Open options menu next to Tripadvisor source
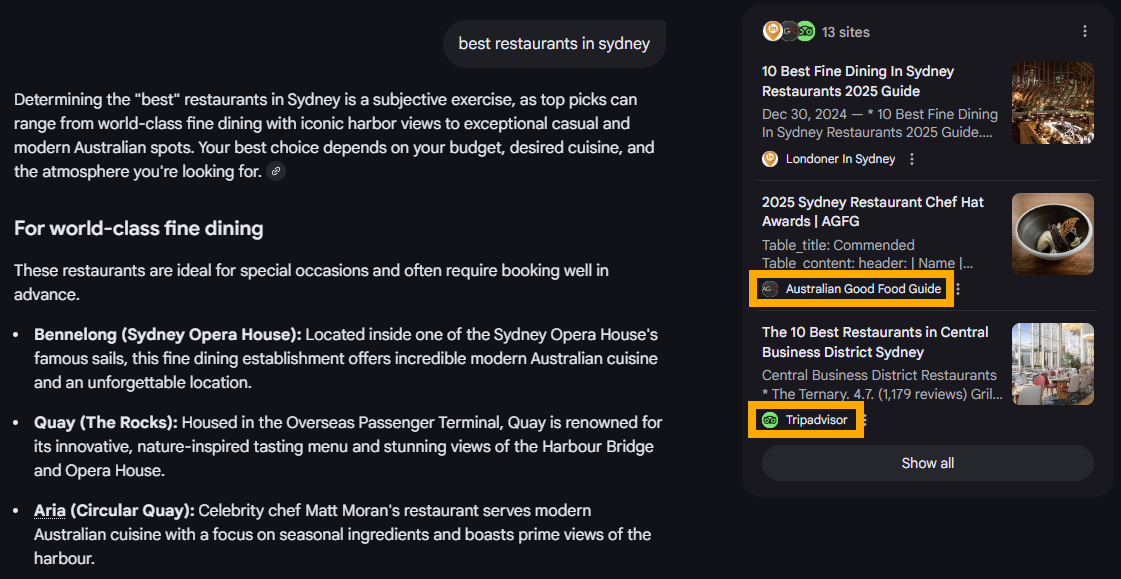The height and width of the screenshot is (579, 1121). coord(864,420)
